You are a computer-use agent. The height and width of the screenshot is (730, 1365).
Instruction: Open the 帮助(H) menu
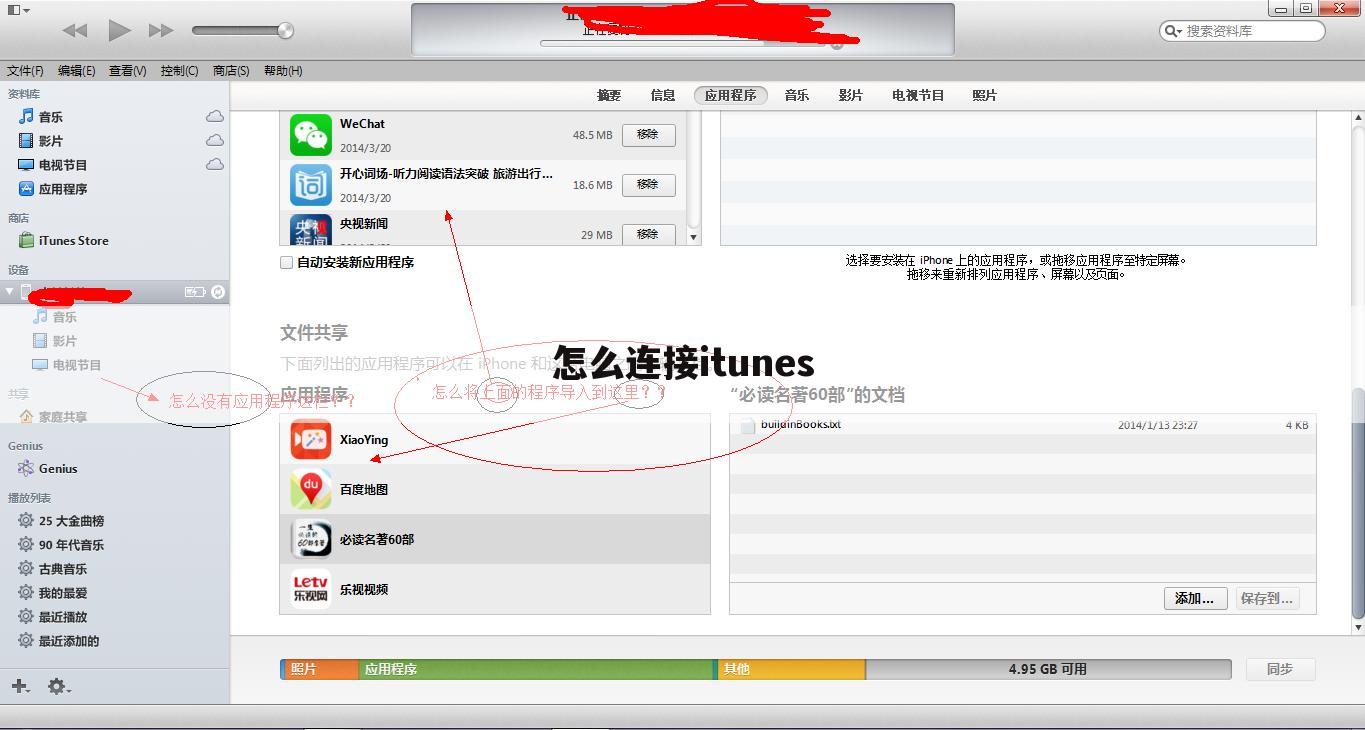pyautogui.click(x=283, y=71)
